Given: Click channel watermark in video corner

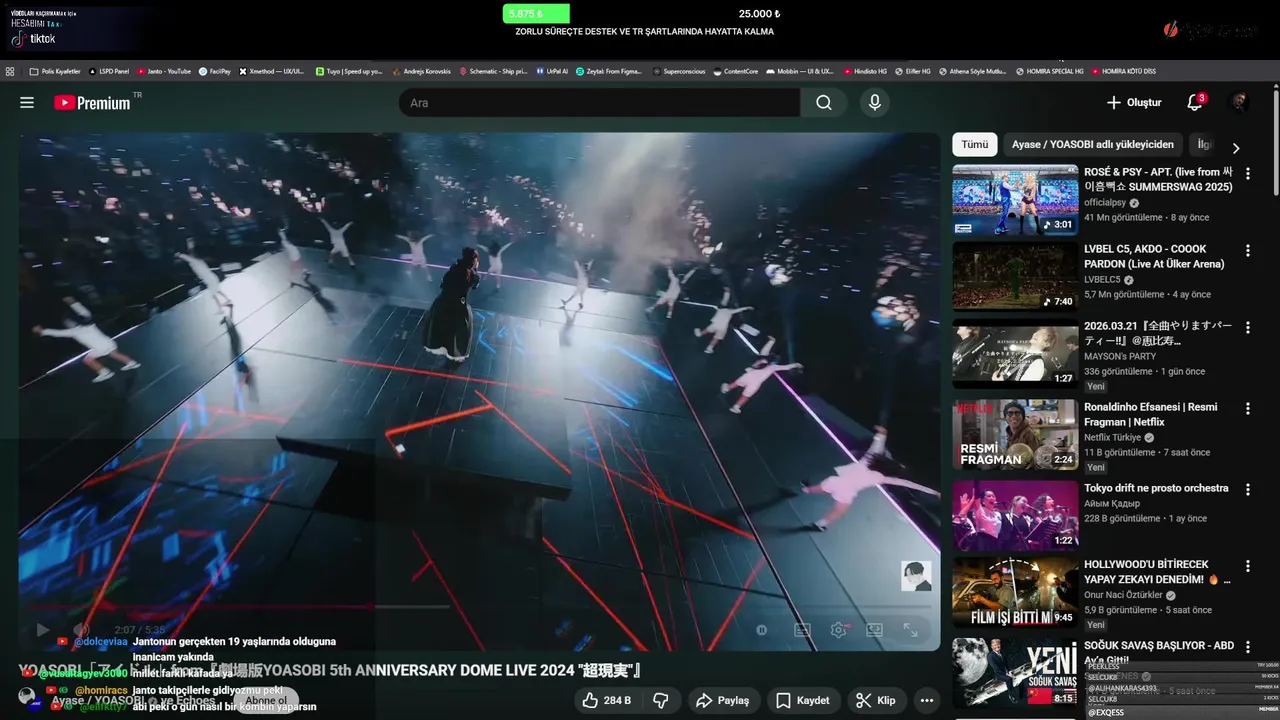Looking at the screenshot, I should tap(916, 576).
